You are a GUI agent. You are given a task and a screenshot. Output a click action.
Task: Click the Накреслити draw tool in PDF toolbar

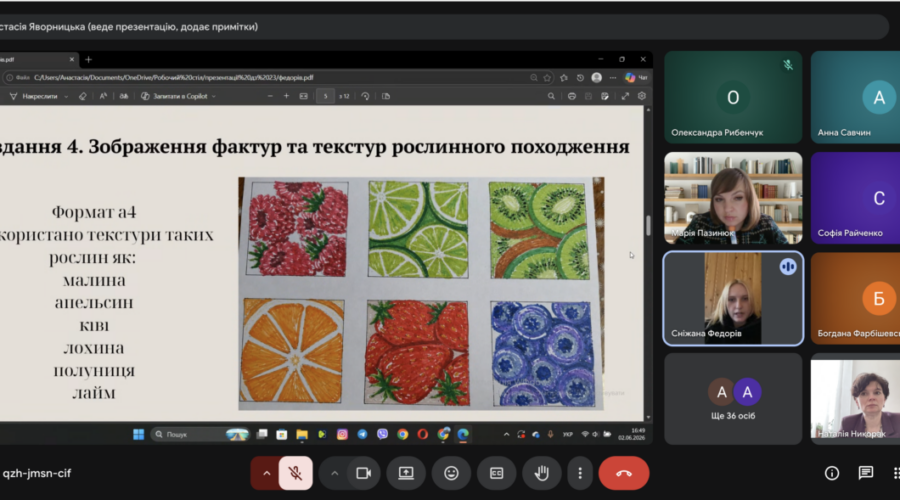point(34,96)
